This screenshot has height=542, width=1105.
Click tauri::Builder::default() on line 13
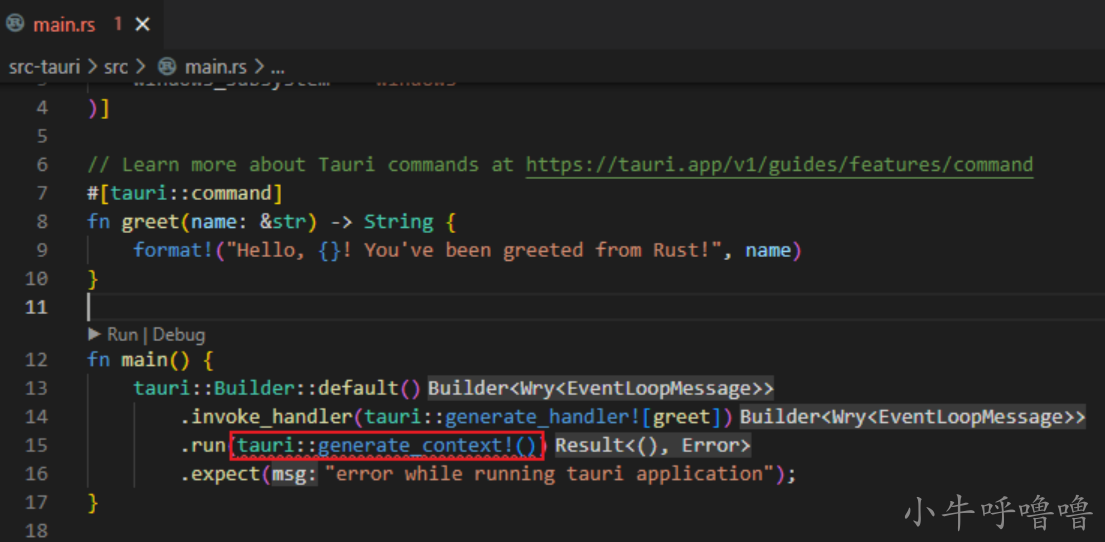278,388
